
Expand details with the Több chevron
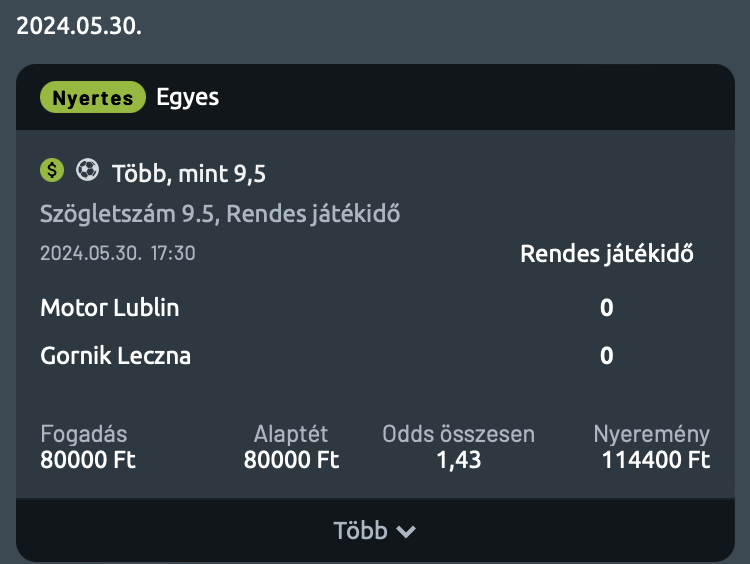(406, 531)
